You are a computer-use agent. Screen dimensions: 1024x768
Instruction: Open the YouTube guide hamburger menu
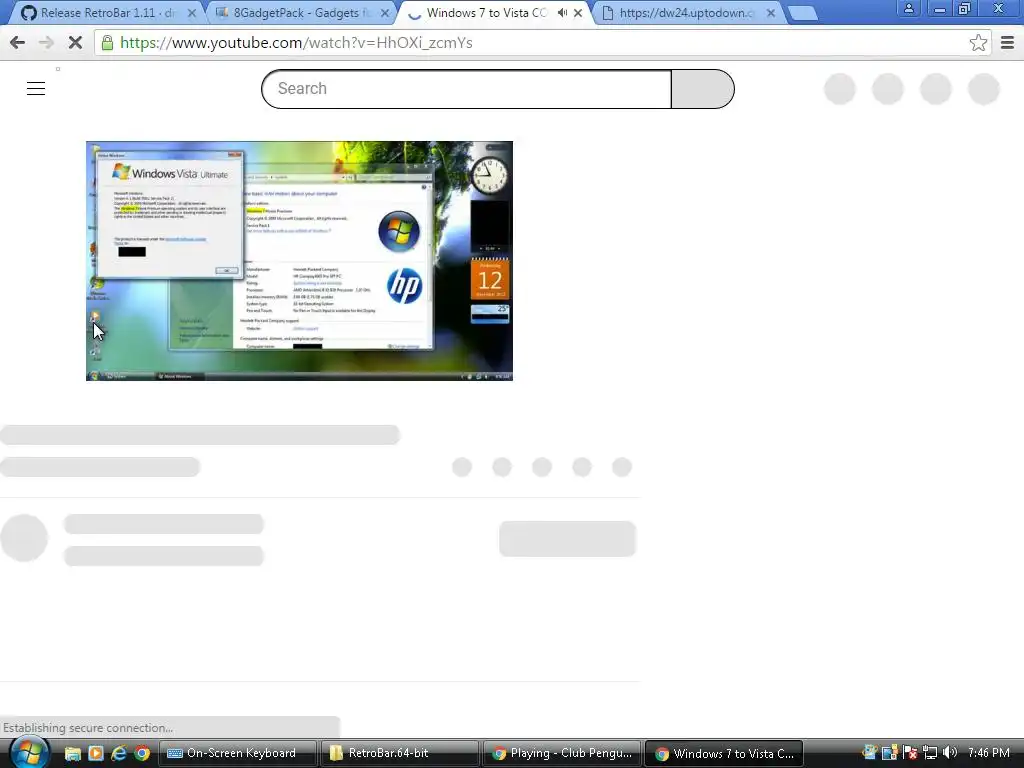click(36, 88)
